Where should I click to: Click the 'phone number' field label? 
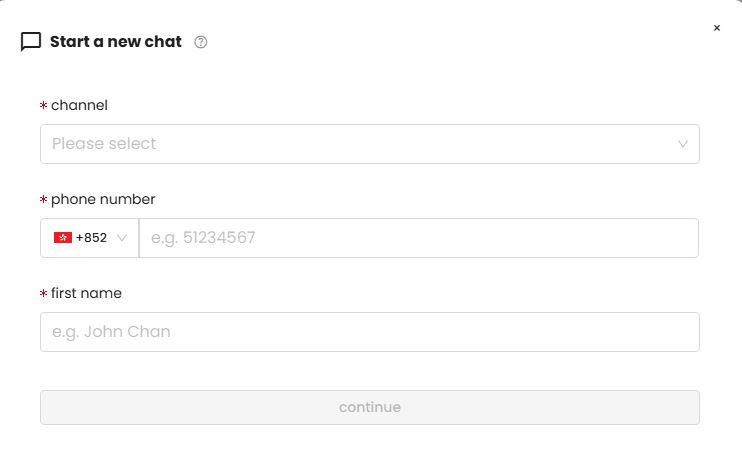tap(103, 199)
